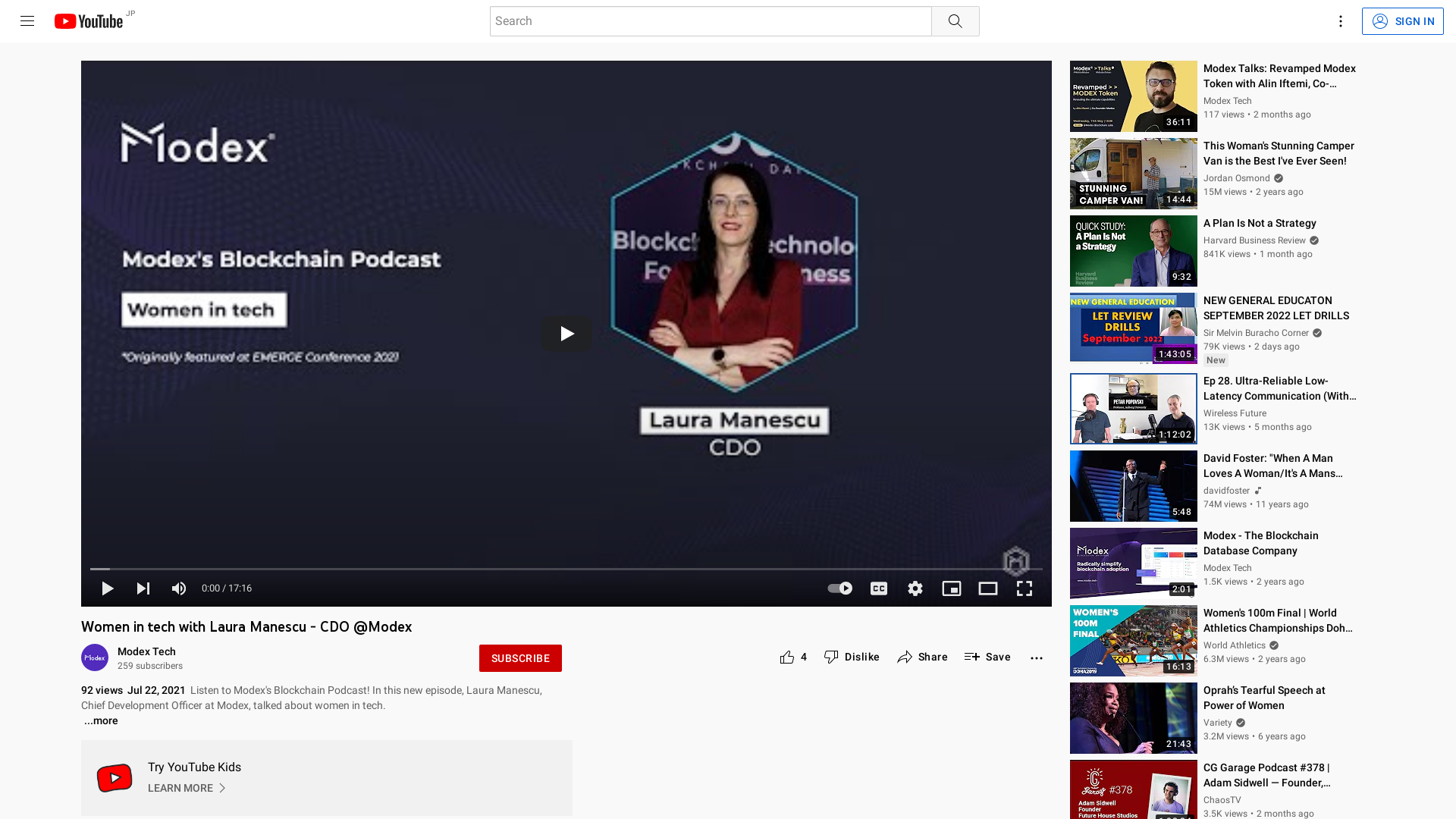The width and height of the screenshot is (1456, 819).
Task: Open Stunning Camper Van video thumbnail
Action: (1133, 174)
